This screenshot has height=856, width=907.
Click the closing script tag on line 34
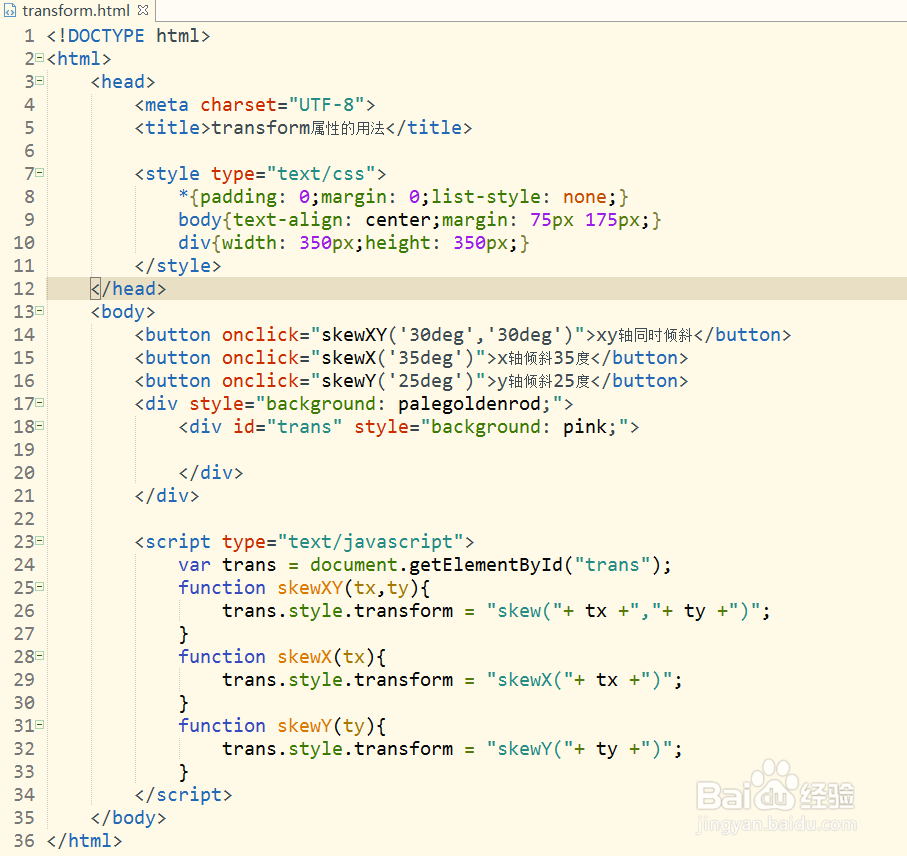coord(183,795)
